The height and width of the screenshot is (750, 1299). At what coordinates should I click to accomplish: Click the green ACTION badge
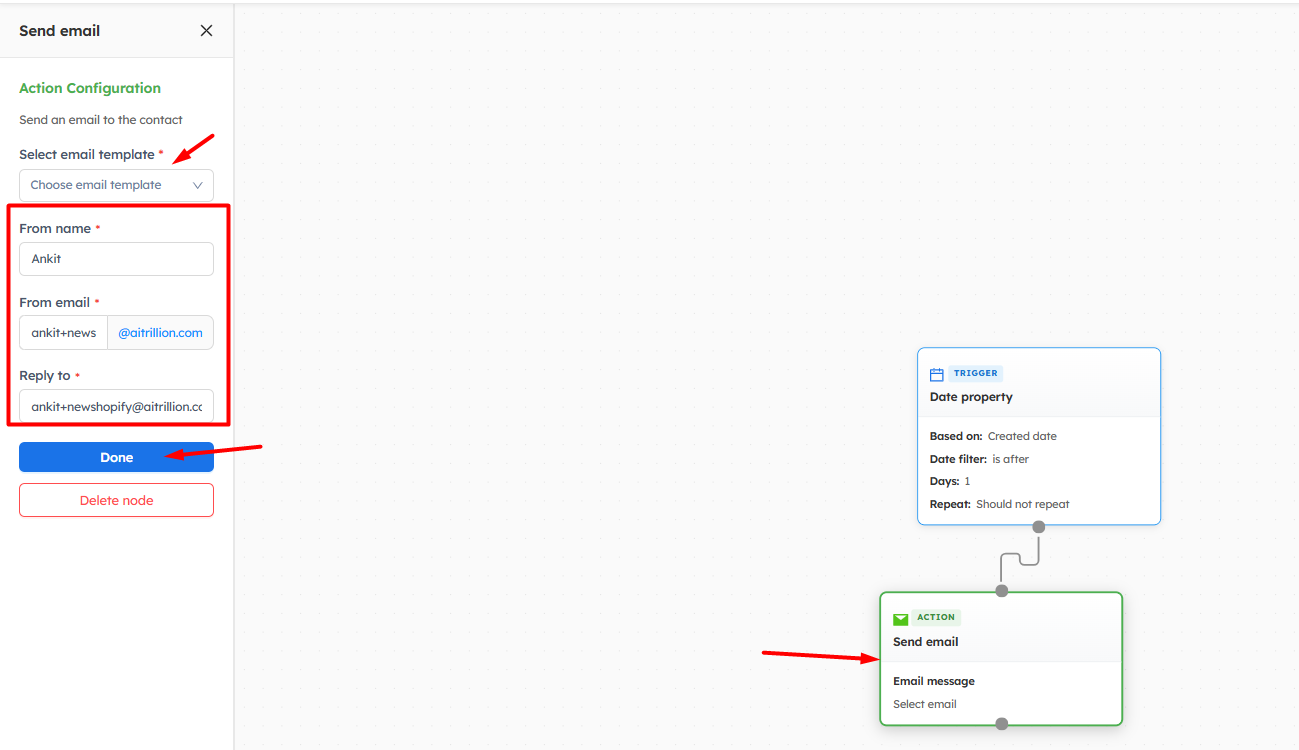pos(935,617)
